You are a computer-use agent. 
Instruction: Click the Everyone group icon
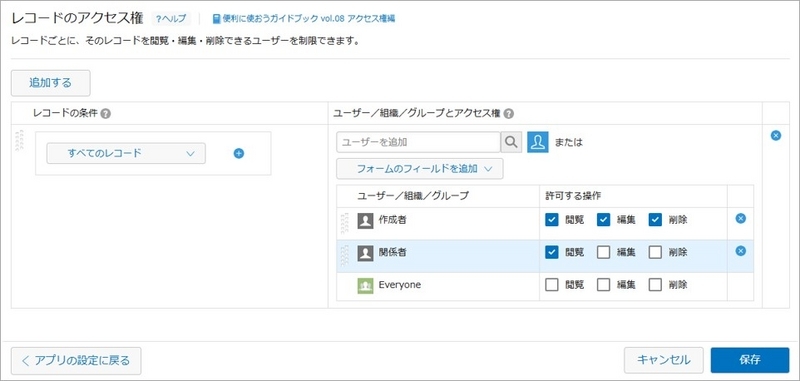pos(365,286)
